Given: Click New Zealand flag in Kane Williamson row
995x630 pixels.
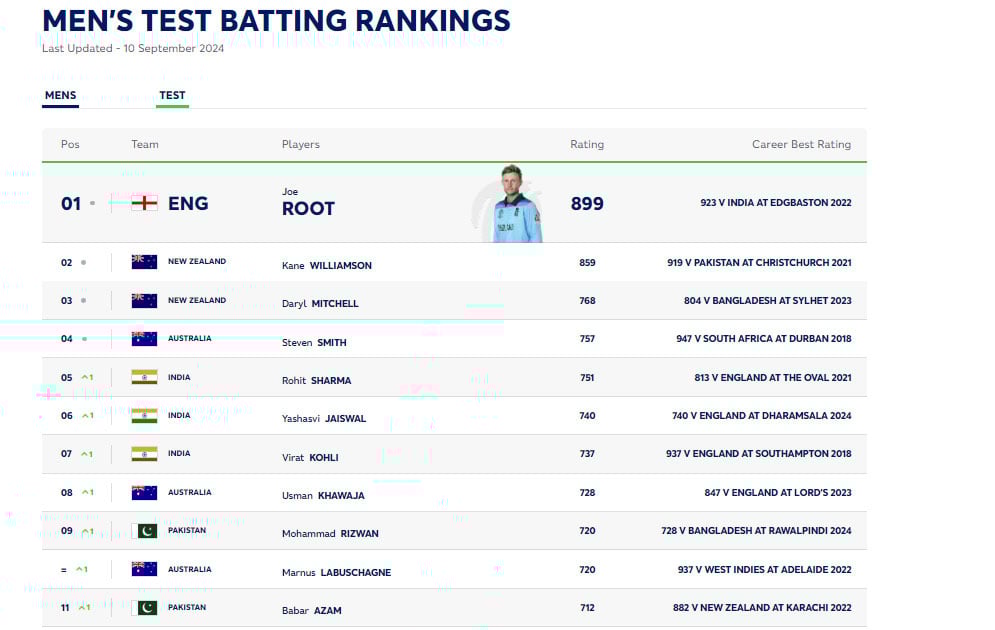Looking at the screenshot, I should point(144,262).
